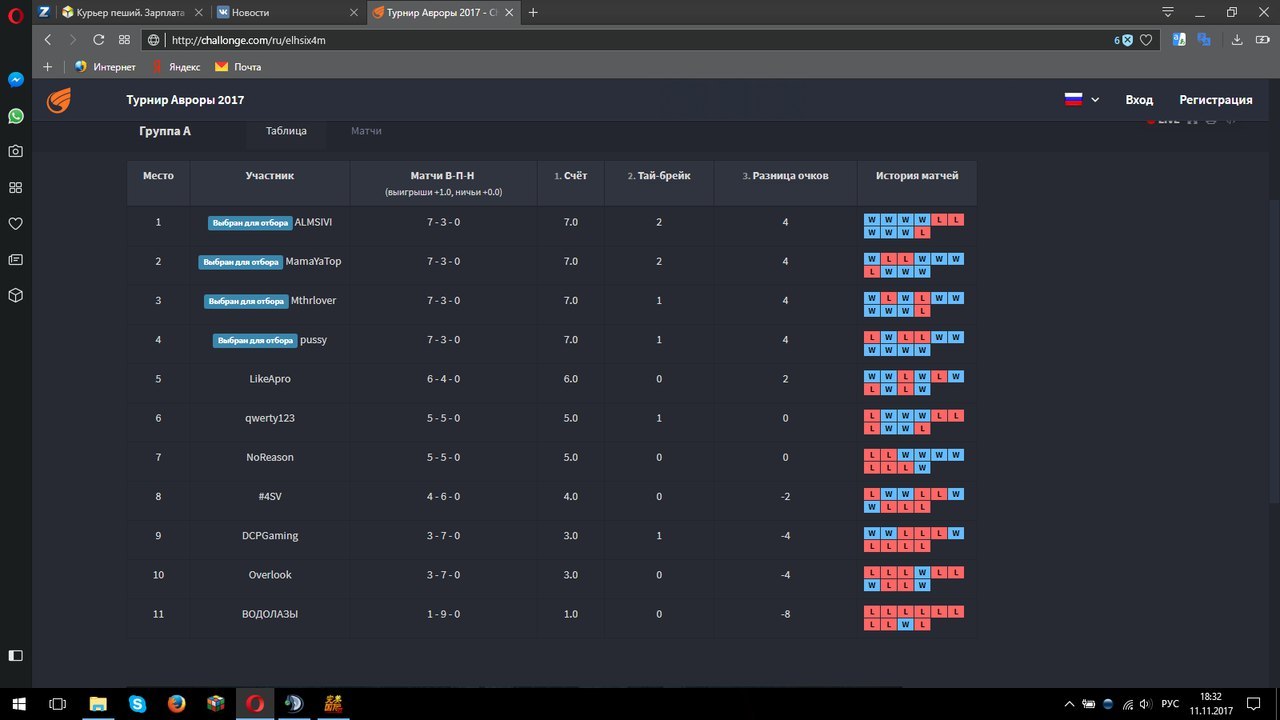The height and width of the screenshot is (720, 1280).
Task: Open the tab menu list at top right
Action: click(x=1167, y=12)
